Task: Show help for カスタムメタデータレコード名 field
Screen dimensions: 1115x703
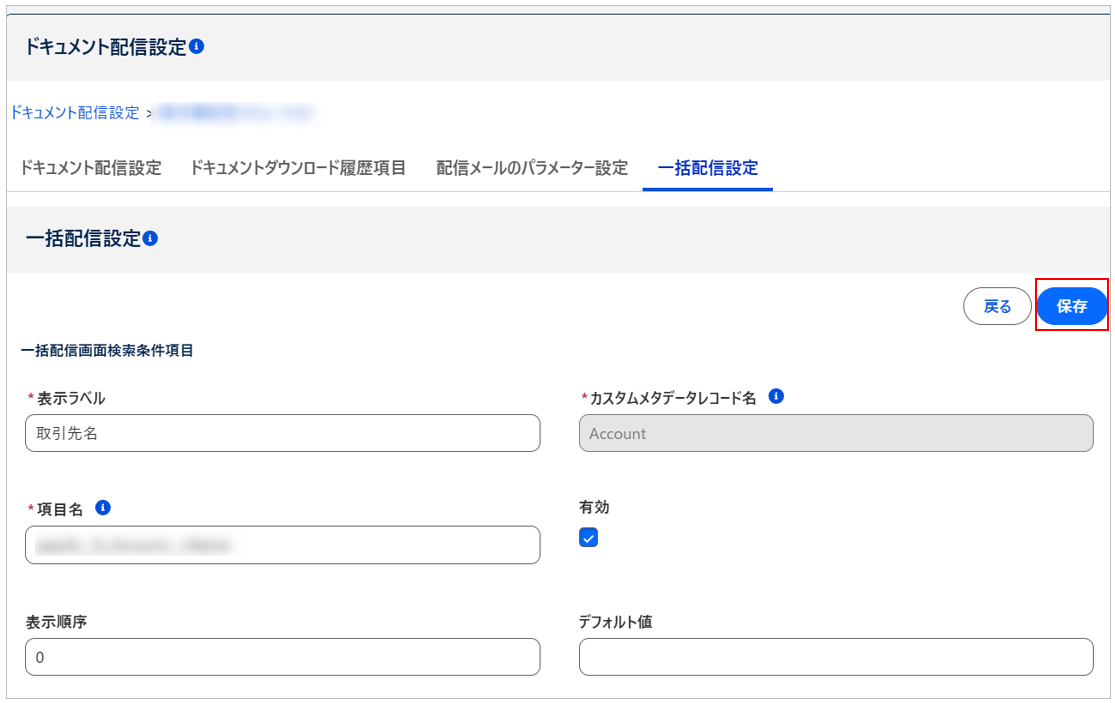Action: tap(776, 397)
